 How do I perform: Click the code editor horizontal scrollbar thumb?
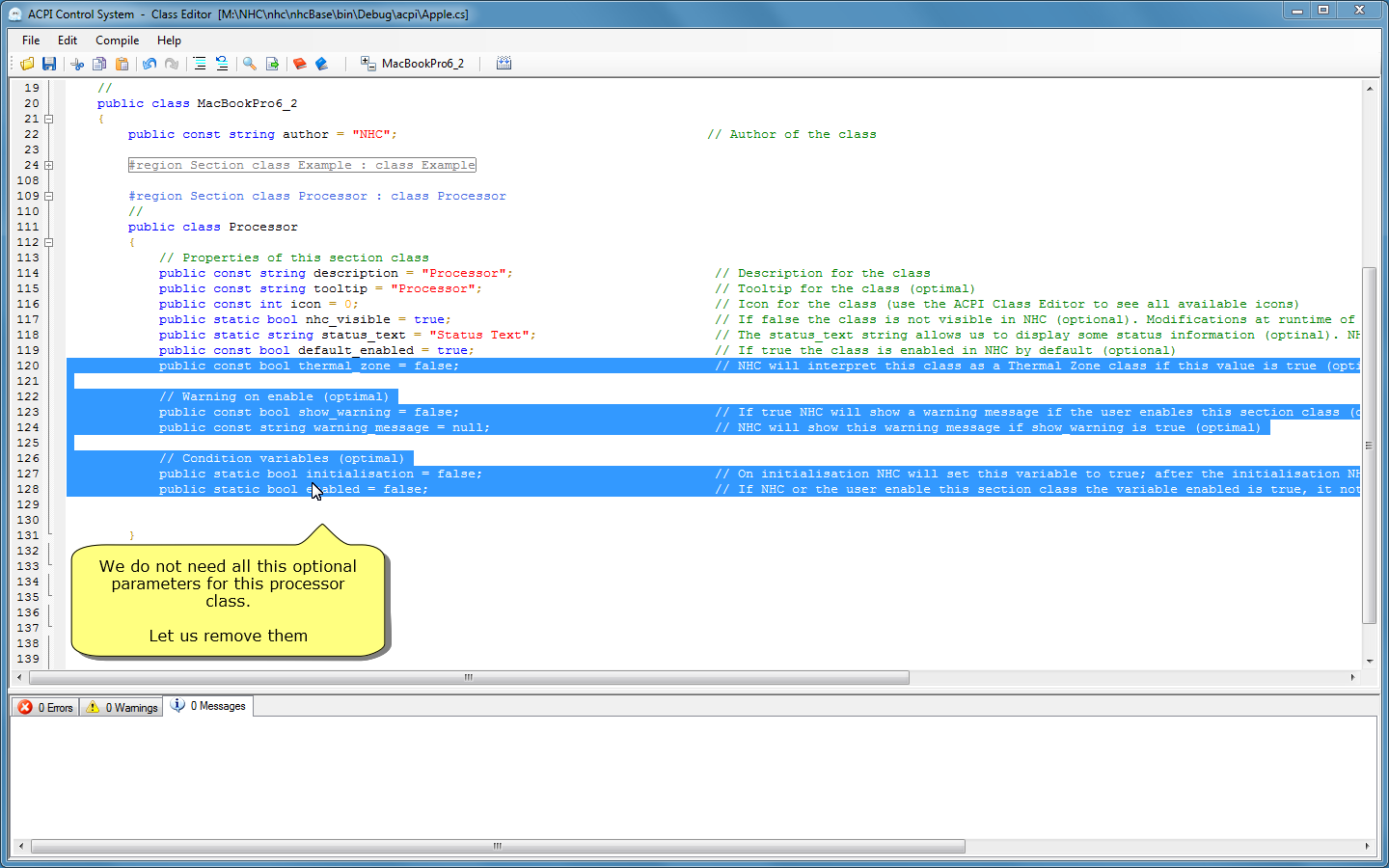coord(469,678)
